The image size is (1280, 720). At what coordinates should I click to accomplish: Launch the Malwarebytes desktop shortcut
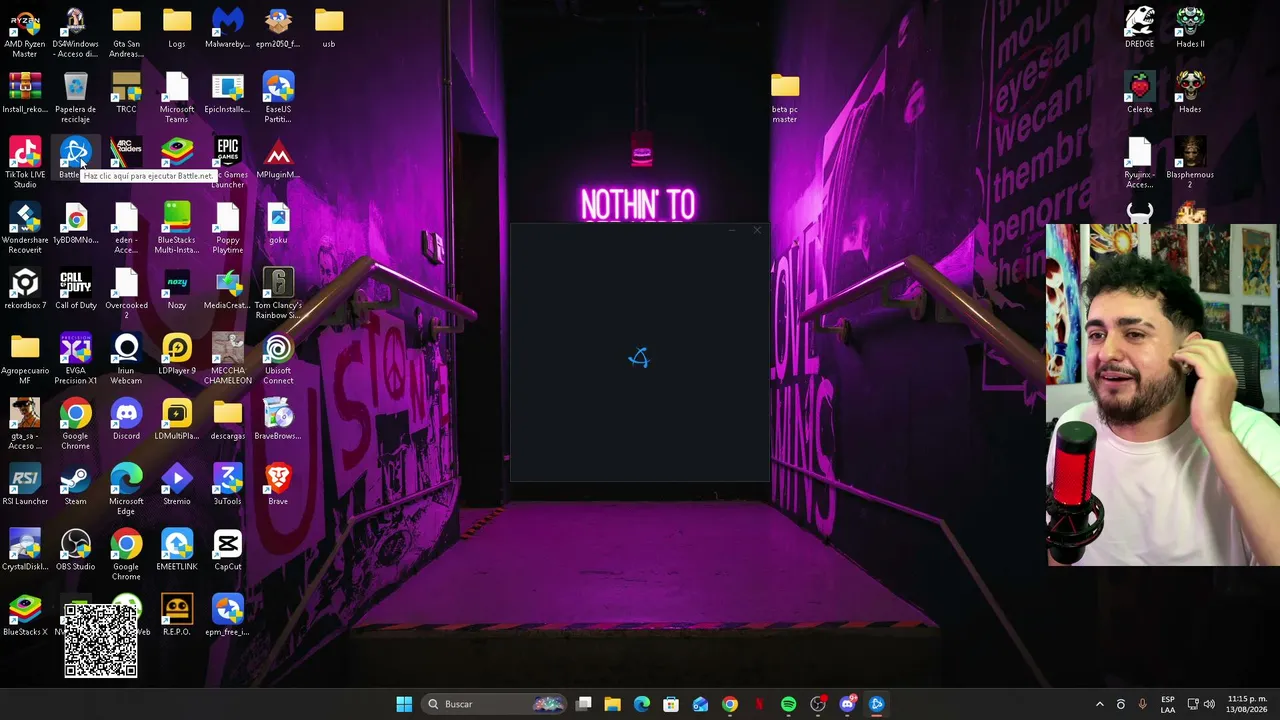[x=227, y=28]
